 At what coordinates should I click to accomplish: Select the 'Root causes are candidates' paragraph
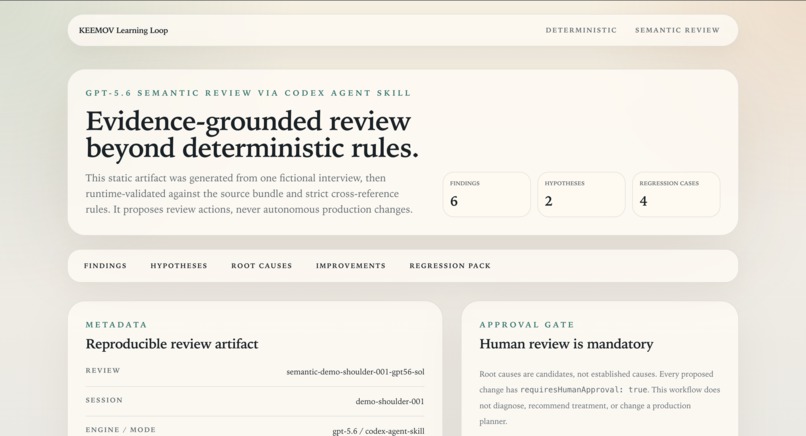pos(599,397)
